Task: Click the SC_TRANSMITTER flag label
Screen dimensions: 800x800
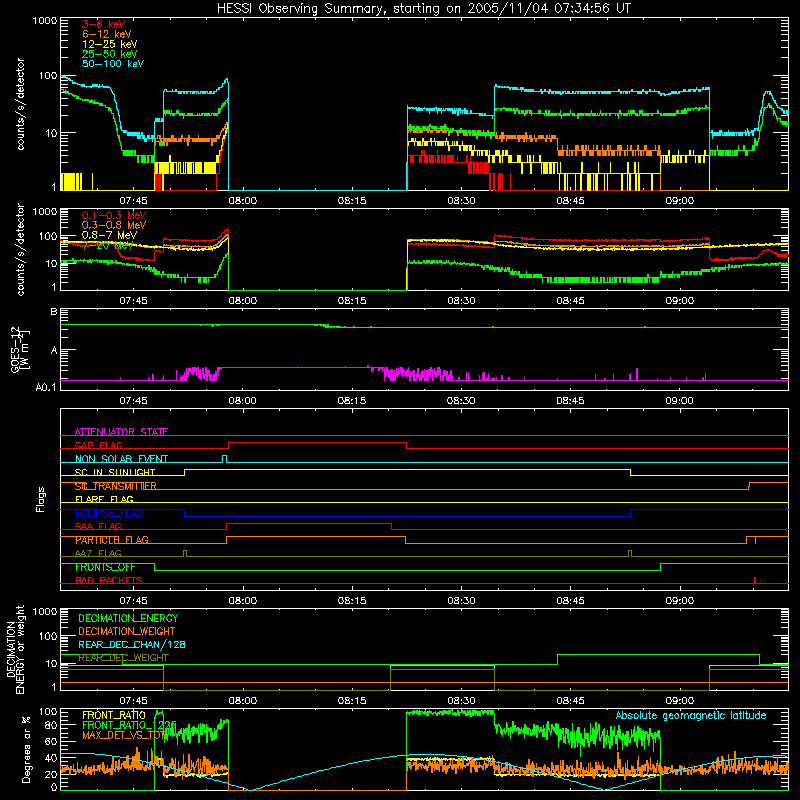Action: click(115, 486)
